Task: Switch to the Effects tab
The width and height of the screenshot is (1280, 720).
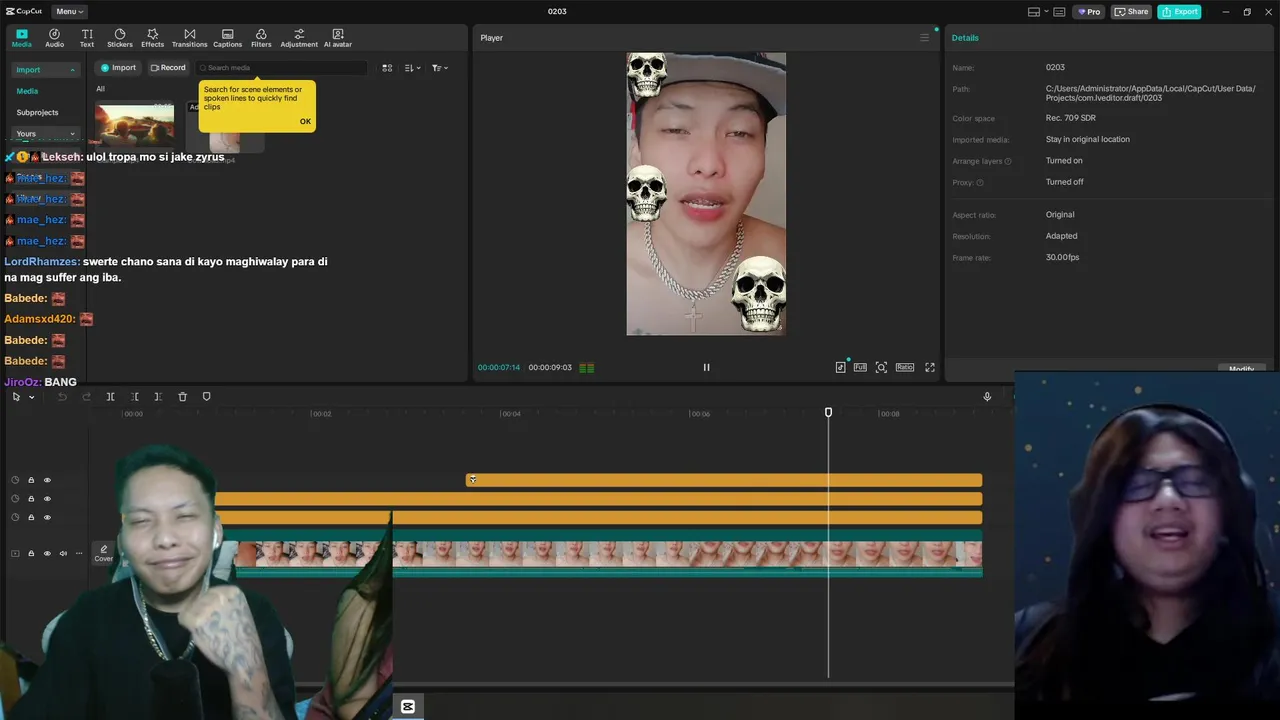Action: pyautogui.click(x=152, y=38)
